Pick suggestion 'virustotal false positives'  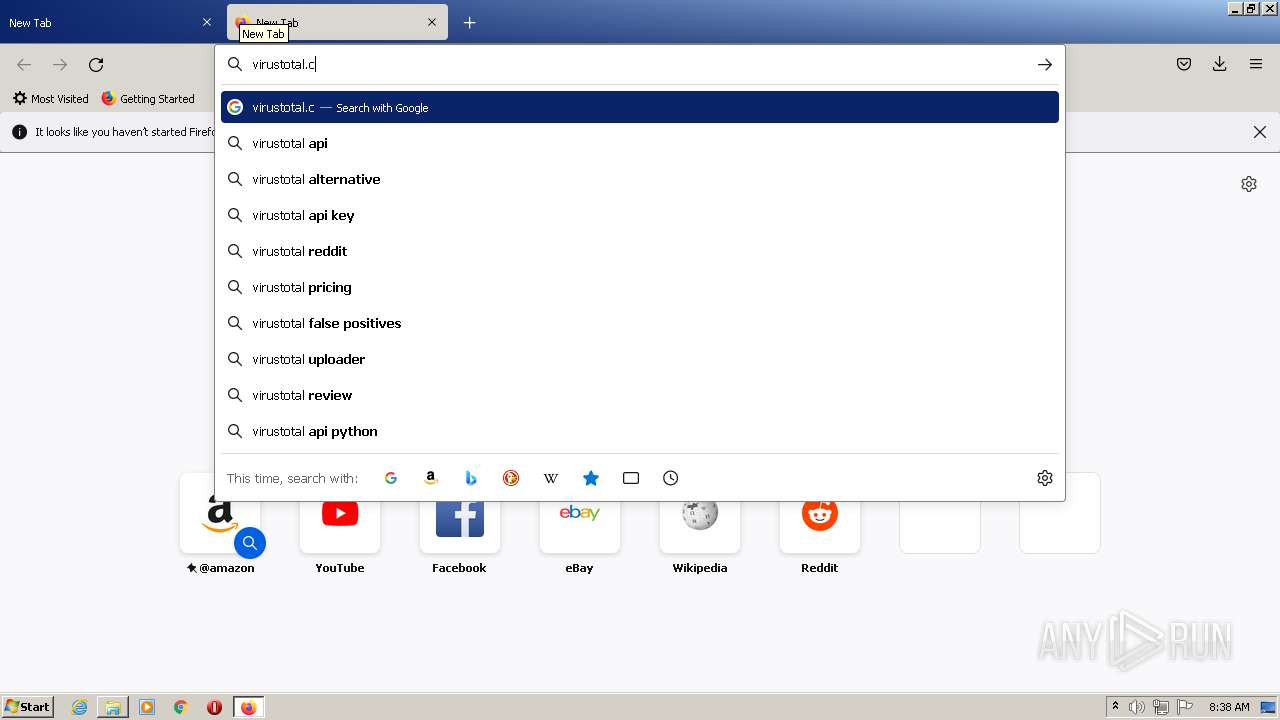640,323
